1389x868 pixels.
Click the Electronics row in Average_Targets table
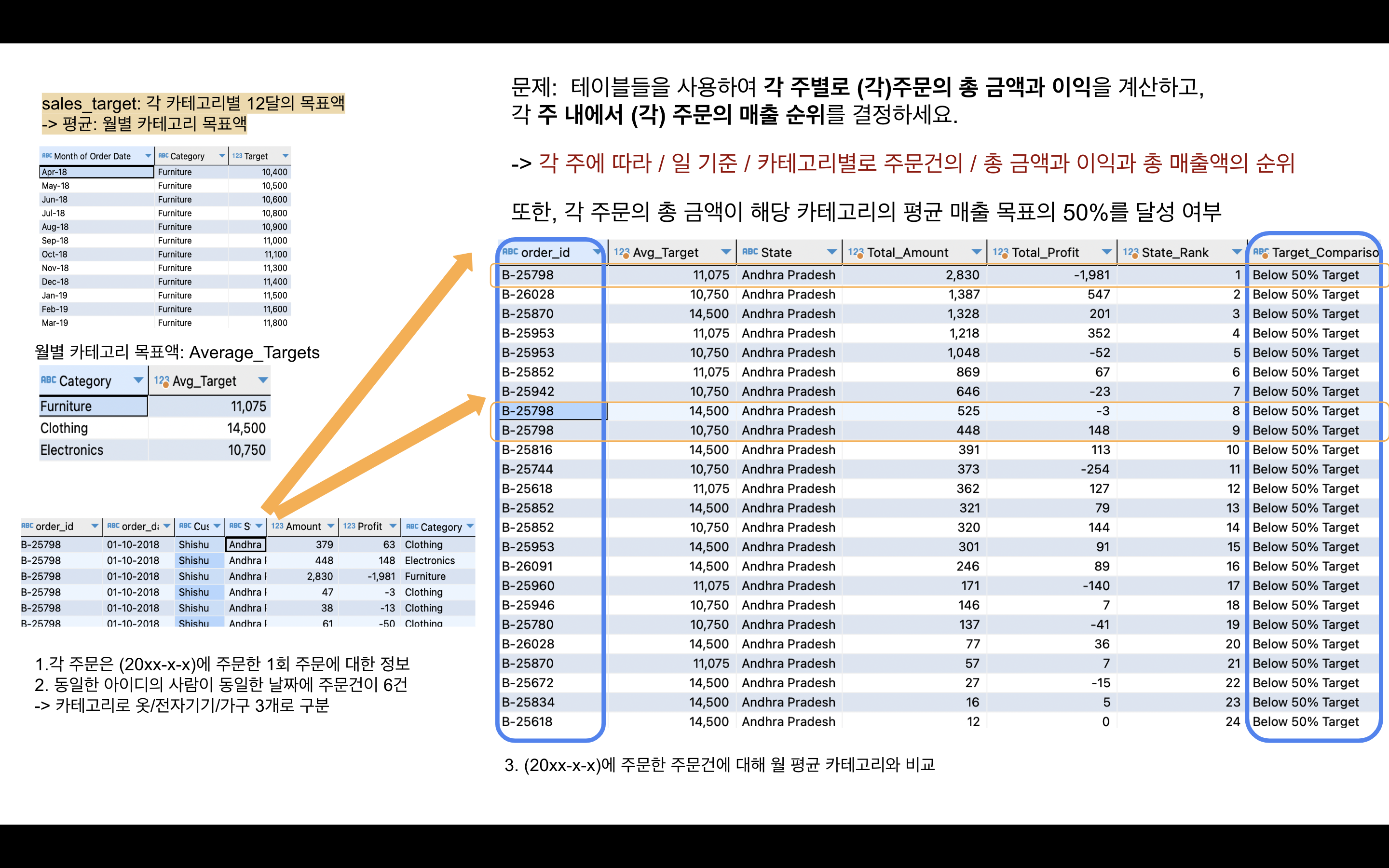point(72,450)
